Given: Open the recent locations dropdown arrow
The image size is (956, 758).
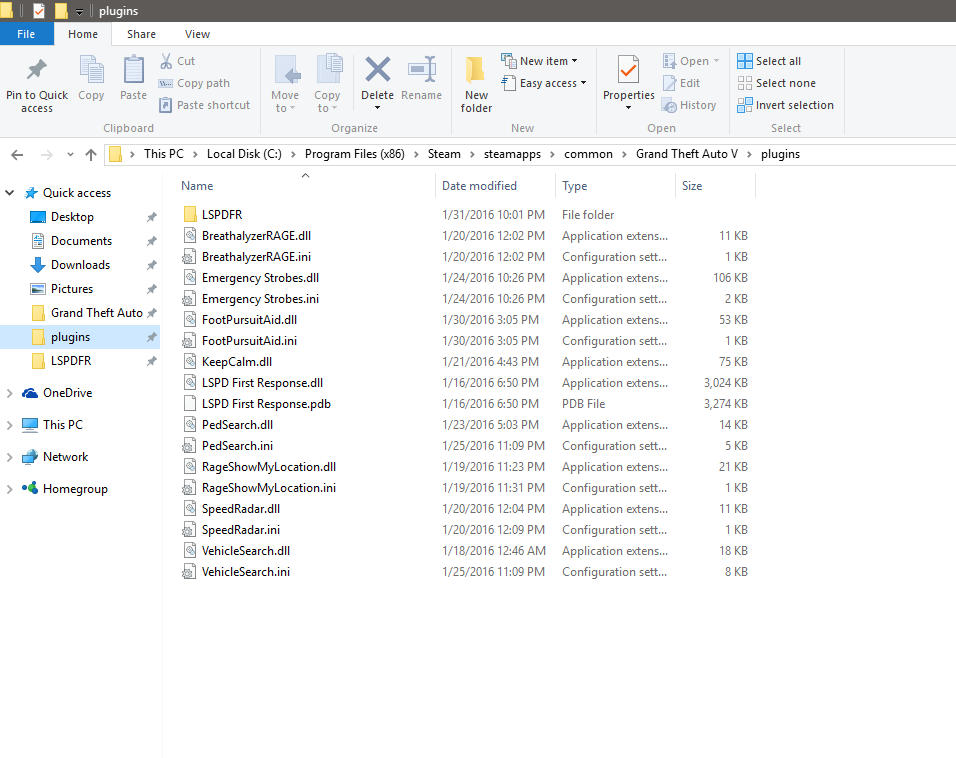Looking at the screenshot, I should (70, 155).
